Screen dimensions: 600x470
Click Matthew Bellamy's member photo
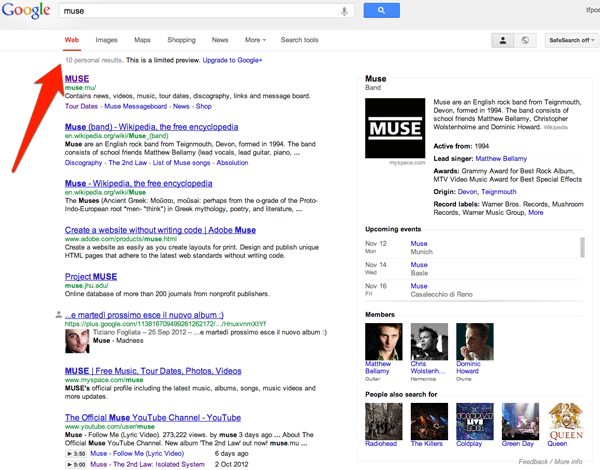point(383,341)
